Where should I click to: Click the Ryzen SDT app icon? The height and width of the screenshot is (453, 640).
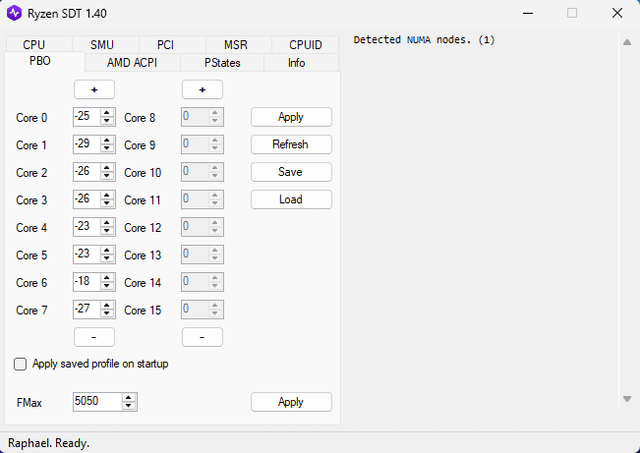(x=14, y=13)
